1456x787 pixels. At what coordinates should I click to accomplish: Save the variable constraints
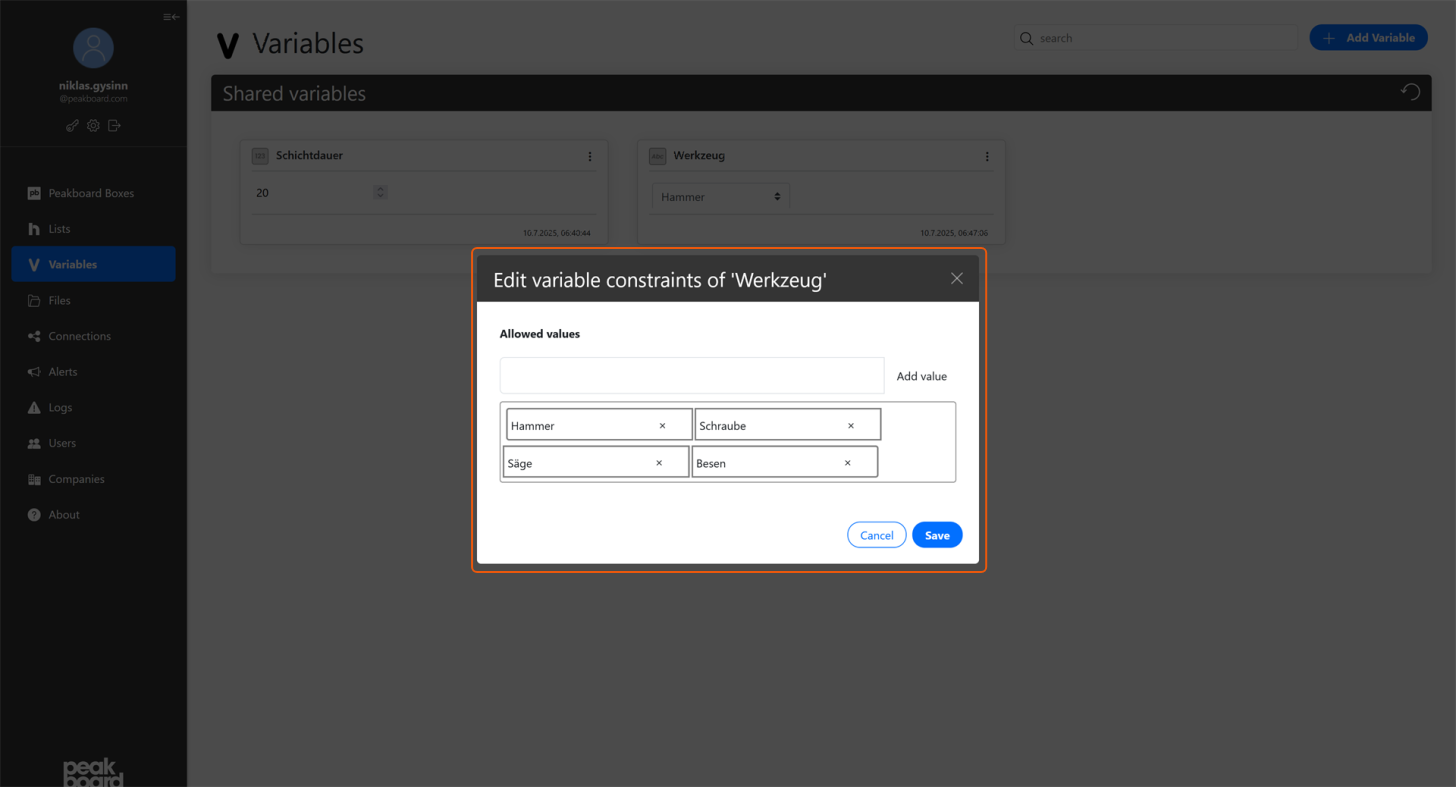pyautogui.click(x=937, y=535)
